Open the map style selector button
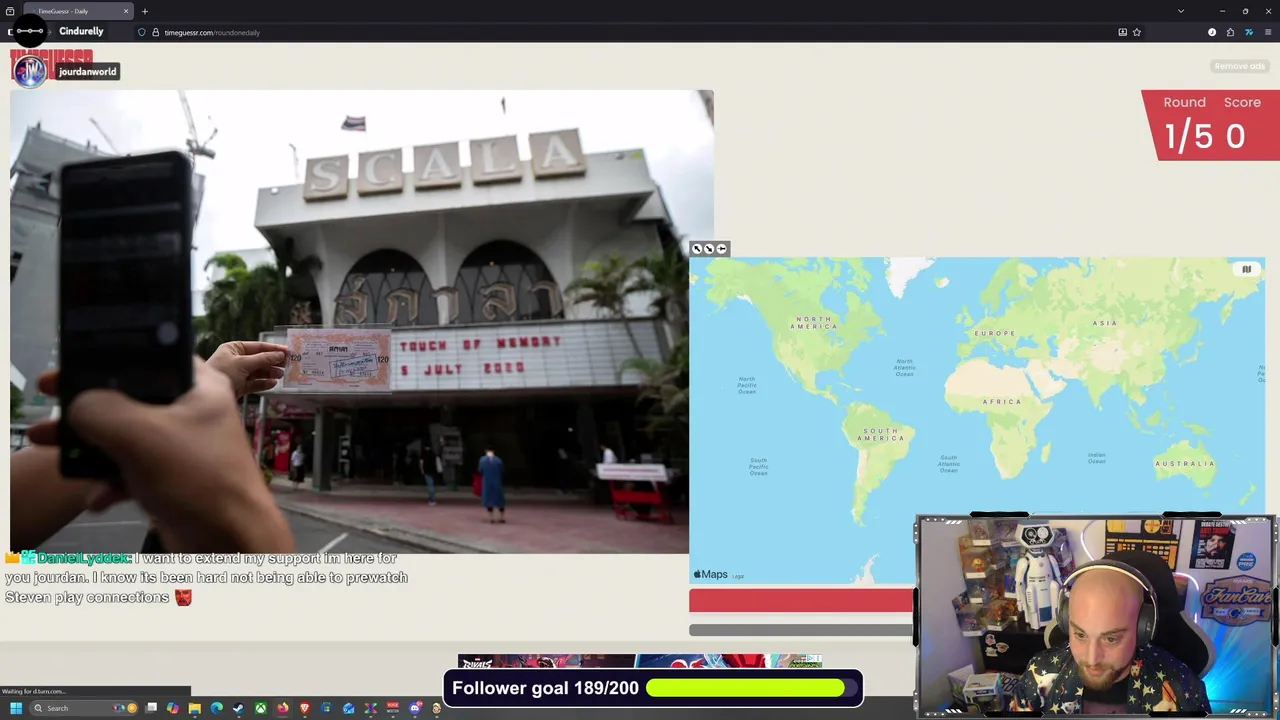Viewport: 1280px width, 720px height. (x=1246, y=269)
